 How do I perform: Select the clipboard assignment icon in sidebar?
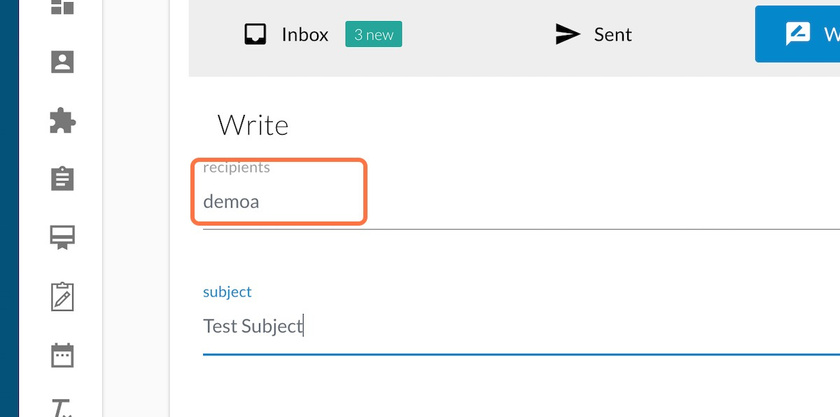62,178
